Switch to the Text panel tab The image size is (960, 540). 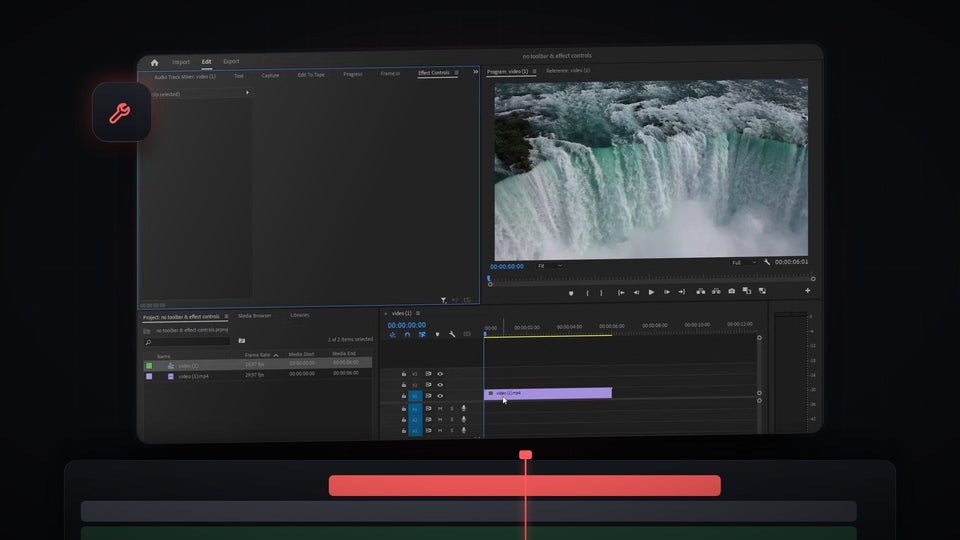[239, 76]
